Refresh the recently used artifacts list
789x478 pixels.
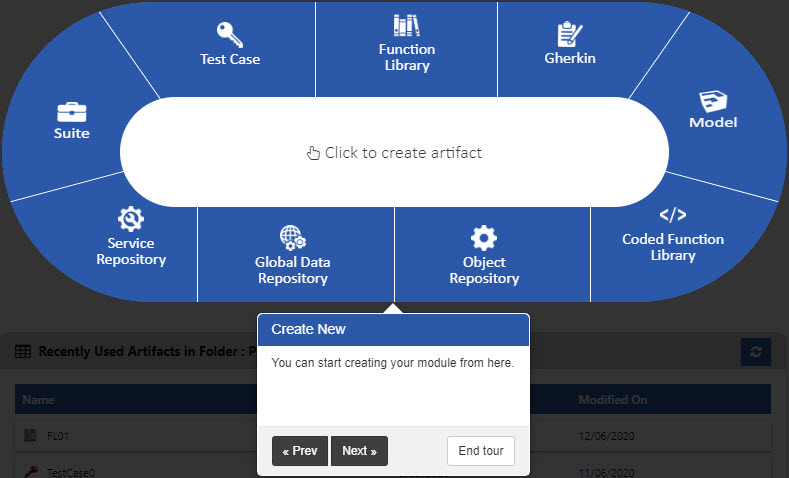755,352
